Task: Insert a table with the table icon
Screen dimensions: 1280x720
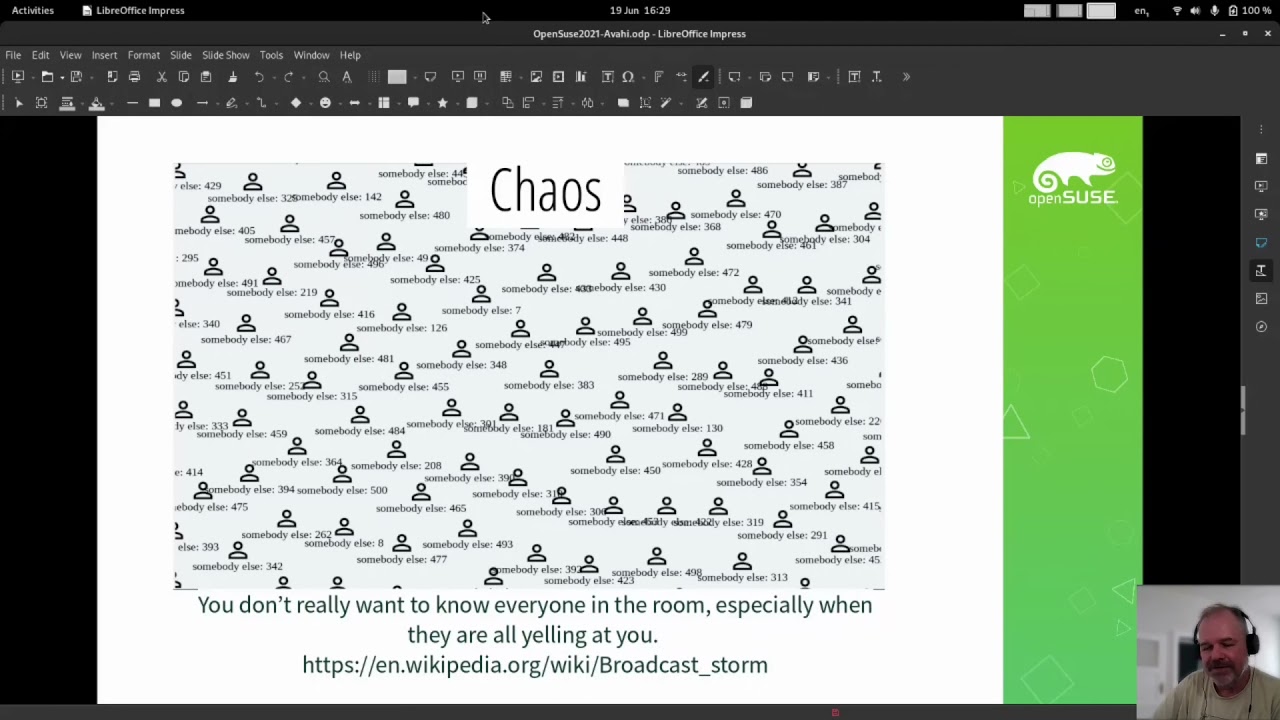Action: click(505, 76)
